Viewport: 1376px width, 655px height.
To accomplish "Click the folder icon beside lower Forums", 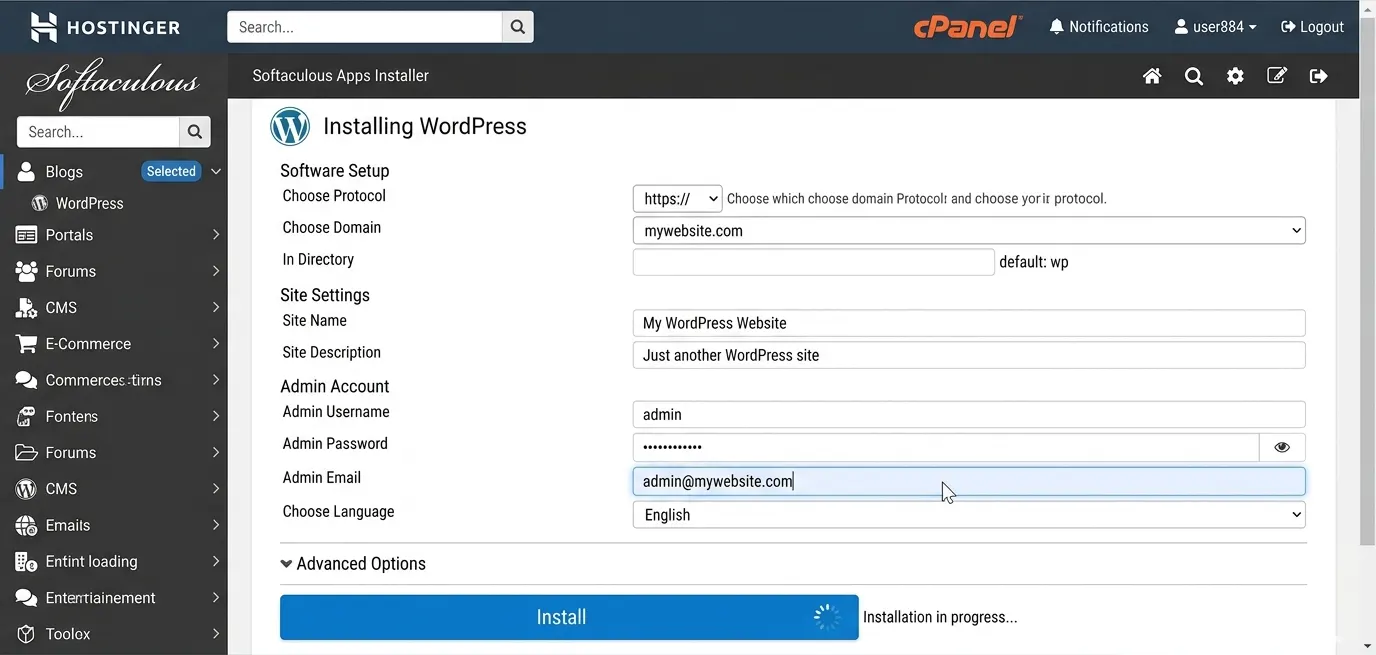I will (27, 453).
